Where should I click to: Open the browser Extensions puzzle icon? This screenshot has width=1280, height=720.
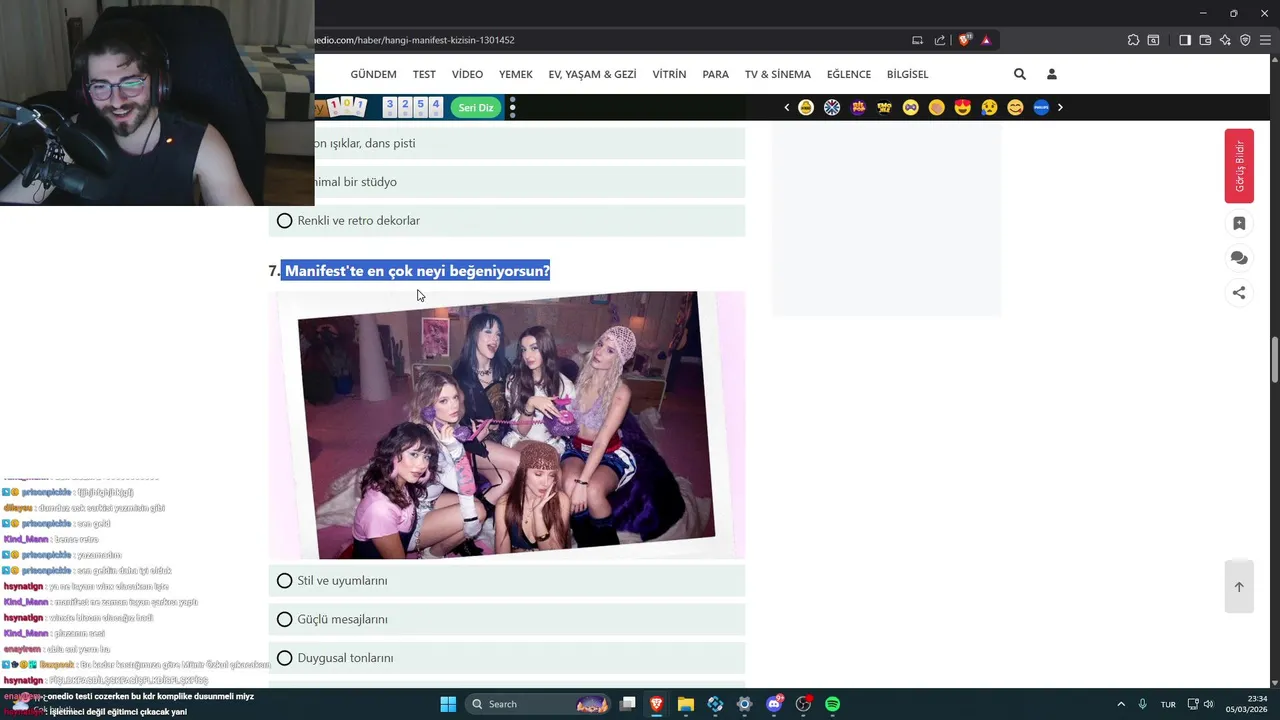[1133, 40]
